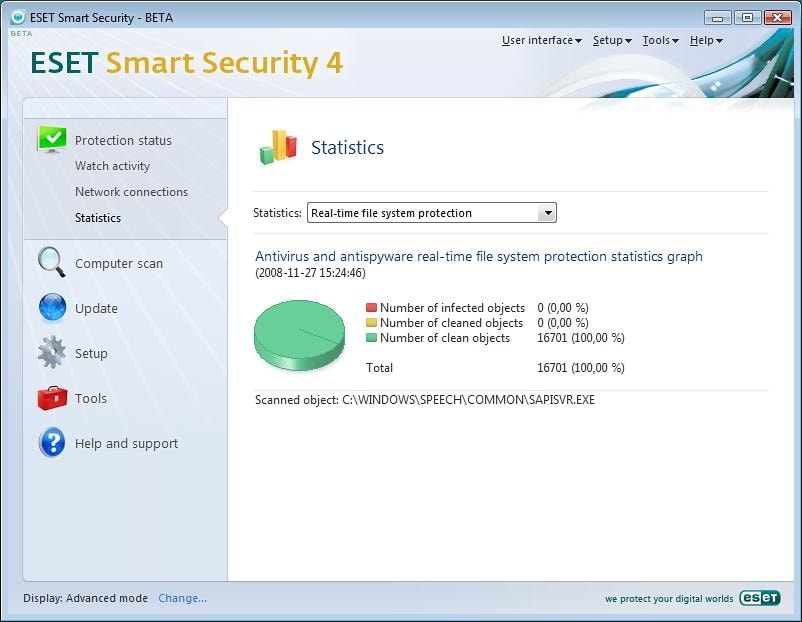Click the Computer scan magnifying glass icon
Viewport: 802px width, 622px height.
click(52, 262)
